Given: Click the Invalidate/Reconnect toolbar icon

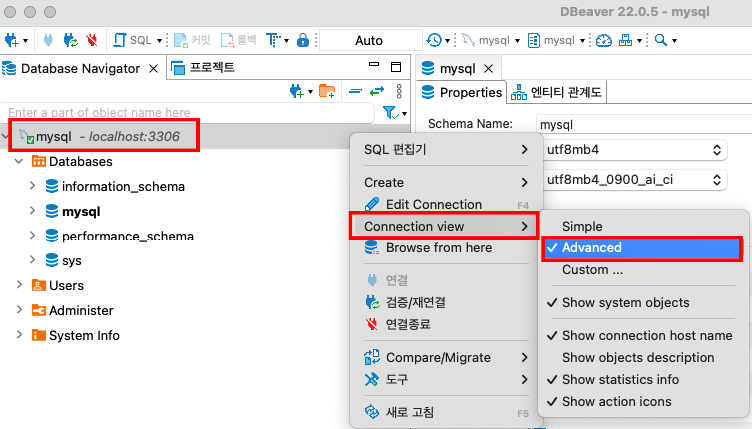Looking at the screenshot, I should tap(71, 40).
